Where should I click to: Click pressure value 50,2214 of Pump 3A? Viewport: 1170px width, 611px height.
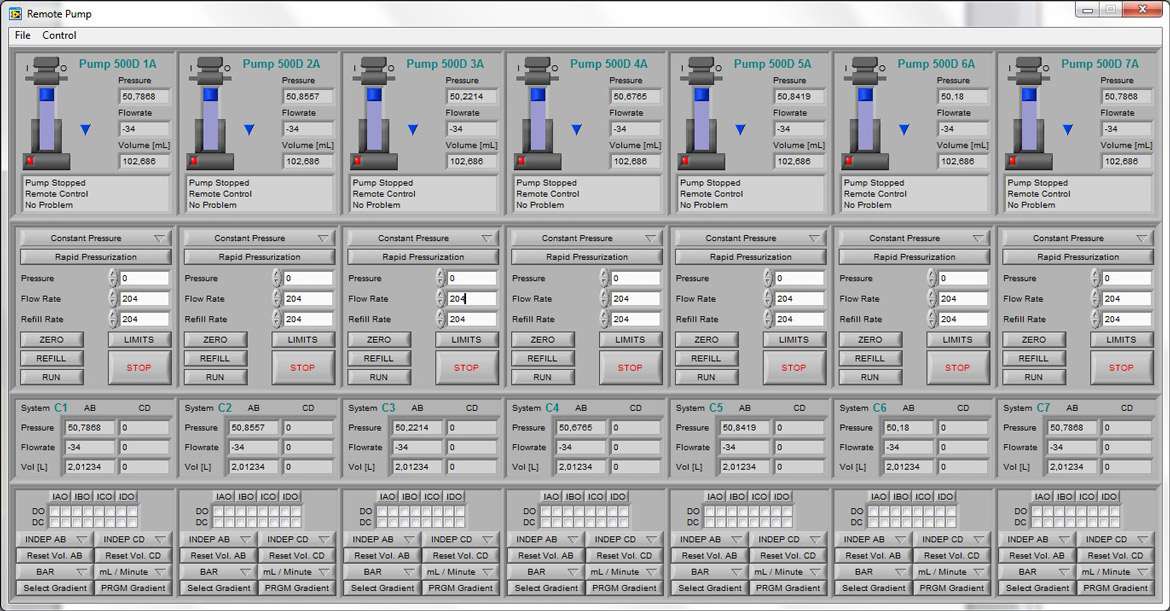pyautogui.click(x=472, y=96)
